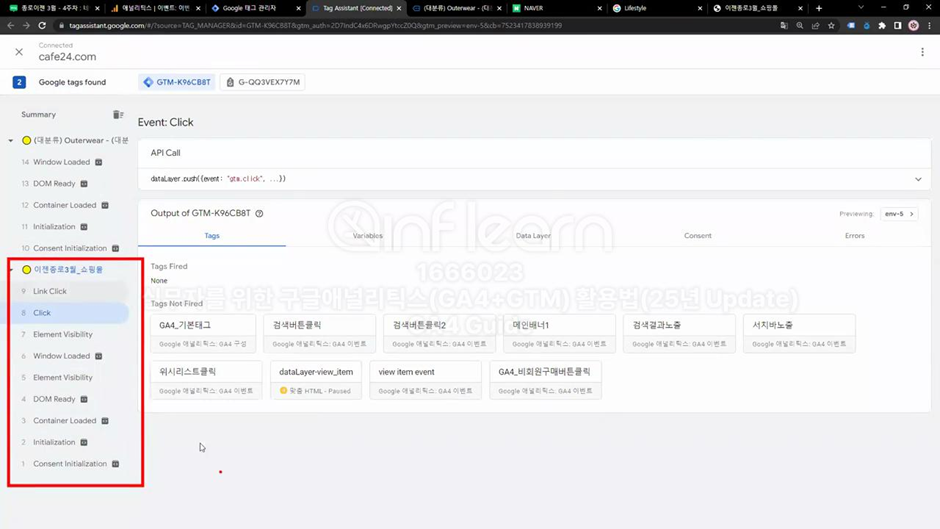This screenshot has width=940, height=529.
Task: Open the view item event tag card
Action: point(426,380)
